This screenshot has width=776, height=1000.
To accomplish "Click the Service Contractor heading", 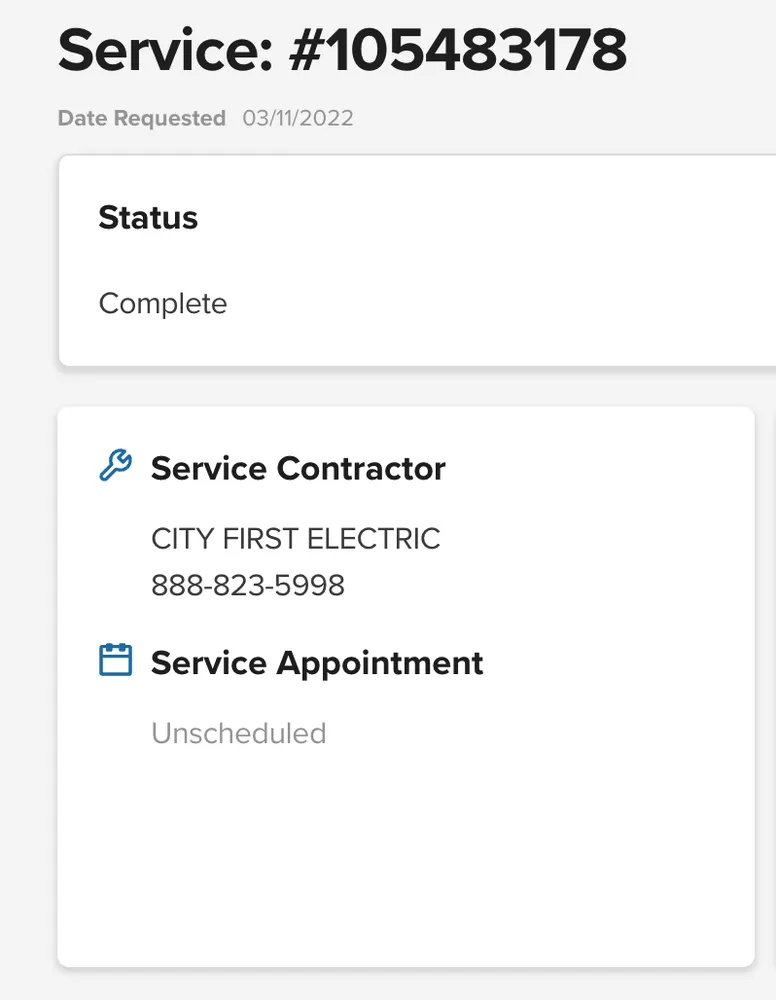I will coord(298,468).
